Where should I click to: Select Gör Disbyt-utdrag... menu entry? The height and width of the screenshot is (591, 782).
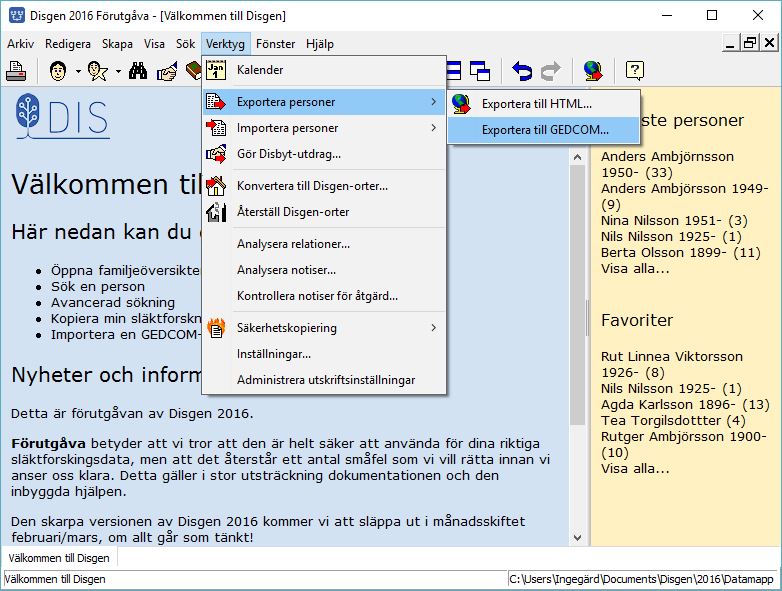click(324, 154)
